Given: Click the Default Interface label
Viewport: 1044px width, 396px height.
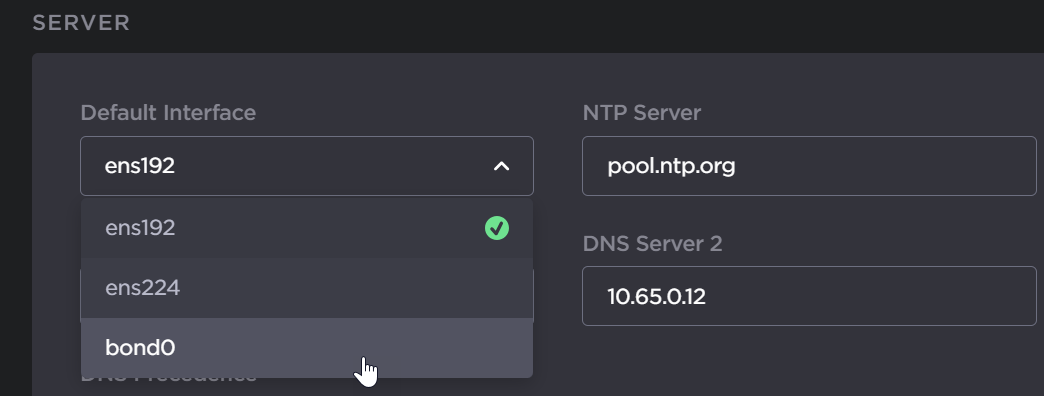Looking at the screenshot, I should (168, 112).
